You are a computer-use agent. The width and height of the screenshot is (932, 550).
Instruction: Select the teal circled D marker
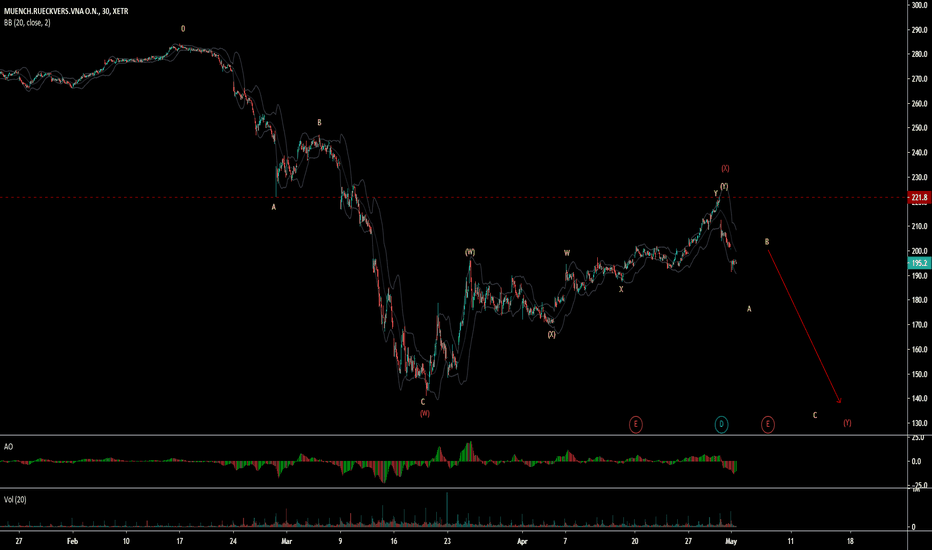[721, 424]
